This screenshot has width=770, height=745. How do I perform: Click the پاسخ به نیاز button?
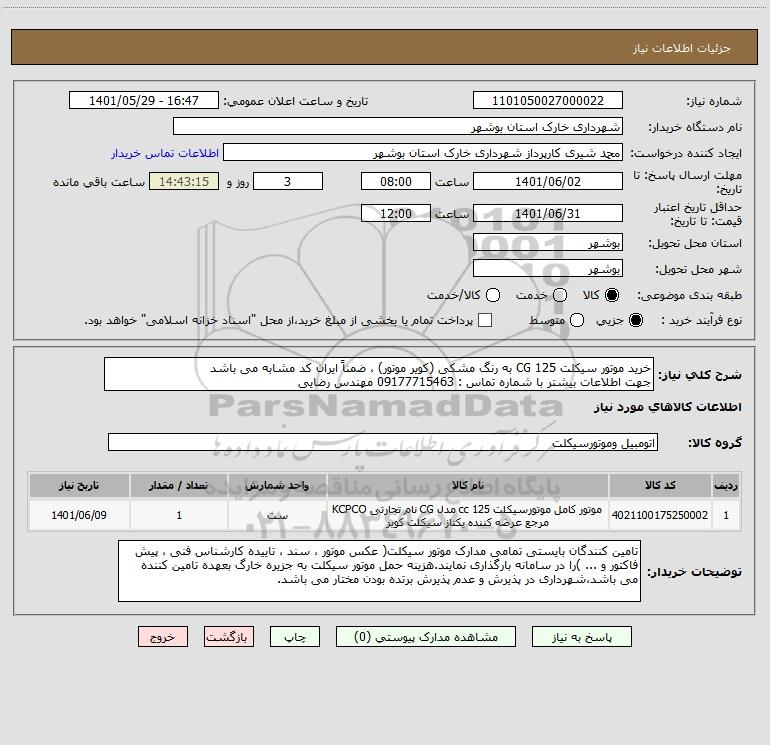[582, 637]
